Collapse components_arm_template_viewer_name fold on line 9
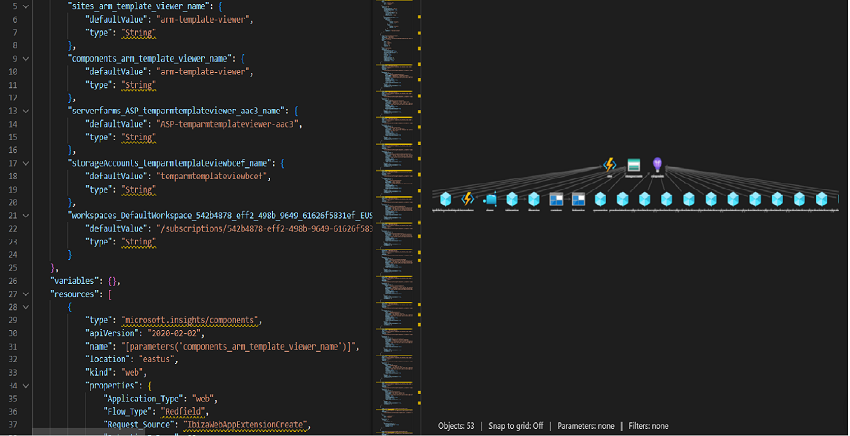 [x=25, y=58]
